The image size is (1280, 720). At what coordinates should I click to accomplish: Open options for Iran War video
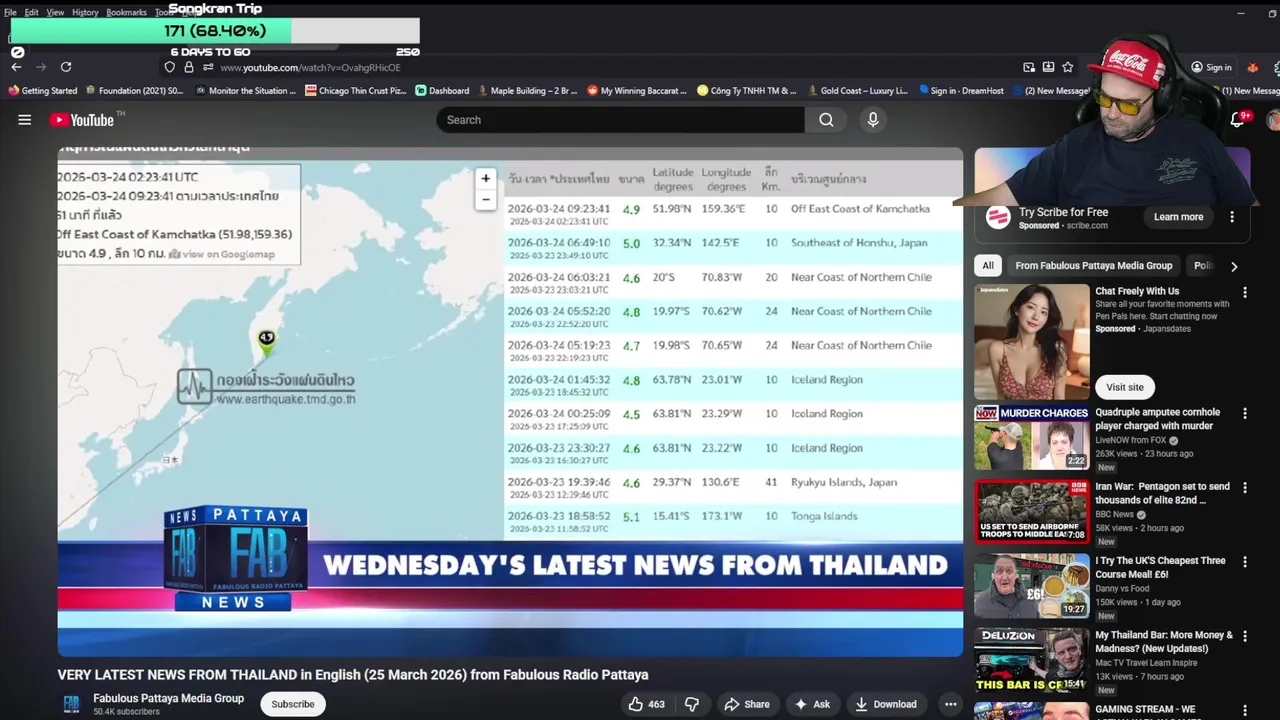[x=1245, y=488]
